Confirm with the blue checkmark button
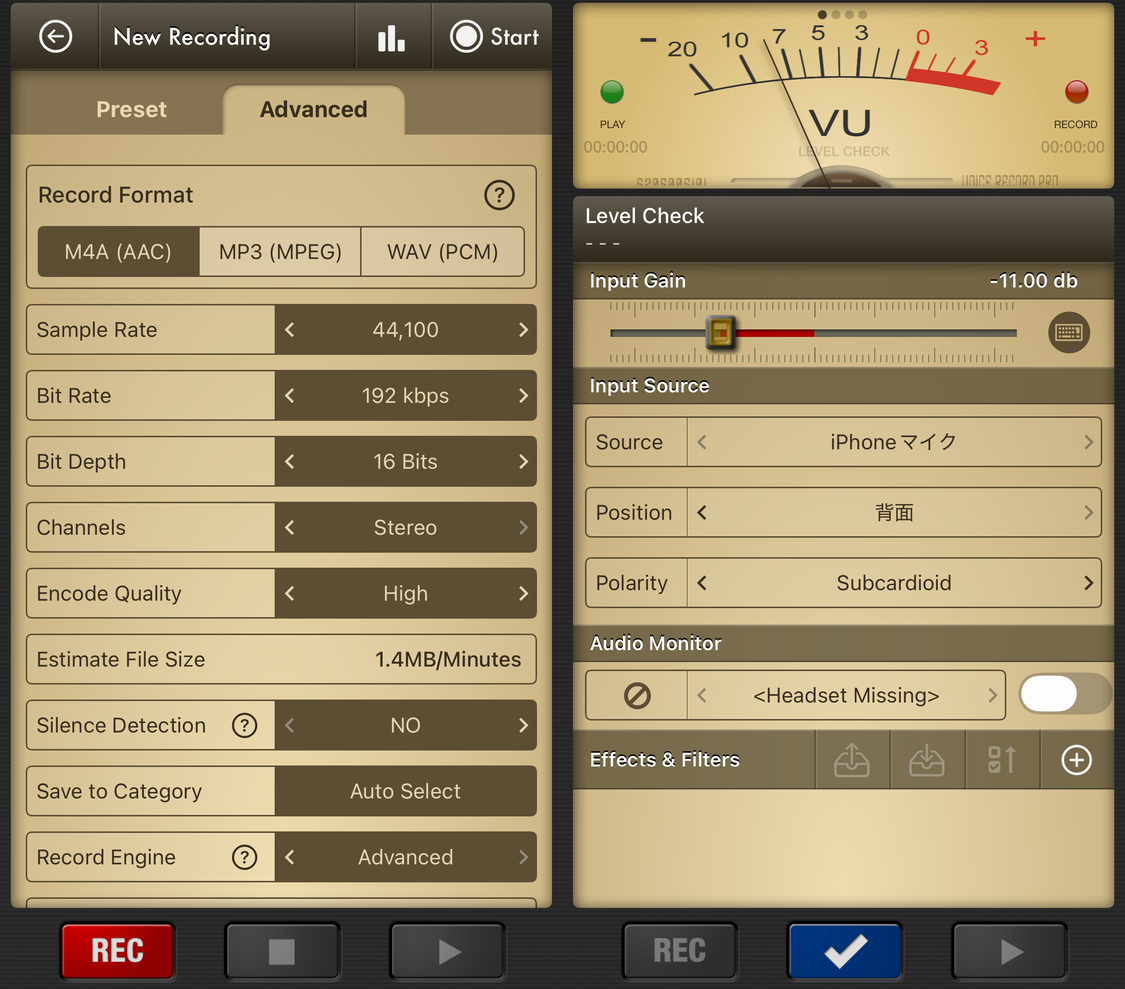This screenshot has height=989, width=1125. [845, 951]
